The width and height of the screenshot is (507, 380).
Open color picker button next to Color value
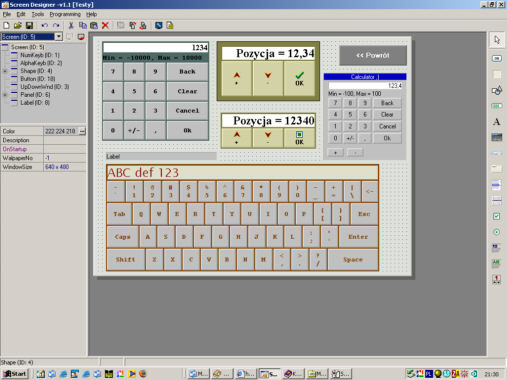click(82, 131)
